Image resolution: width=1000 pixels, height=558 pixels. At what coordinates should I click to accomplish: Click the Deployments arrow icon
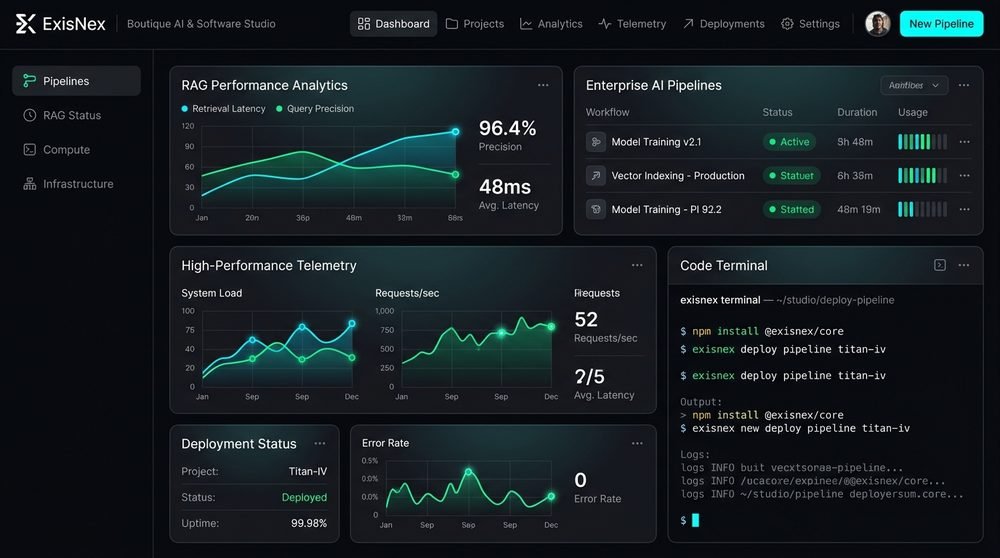pos(688,24)
